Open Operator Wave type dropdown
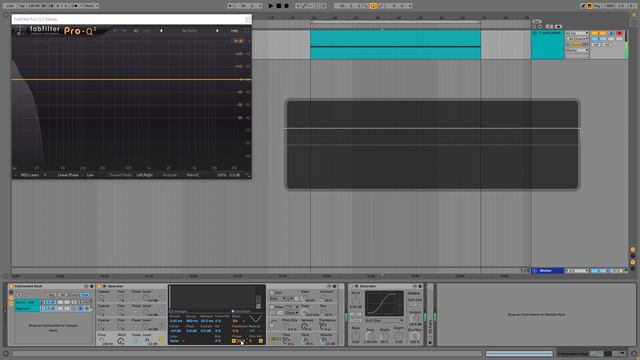 click(x=238, y=321)
